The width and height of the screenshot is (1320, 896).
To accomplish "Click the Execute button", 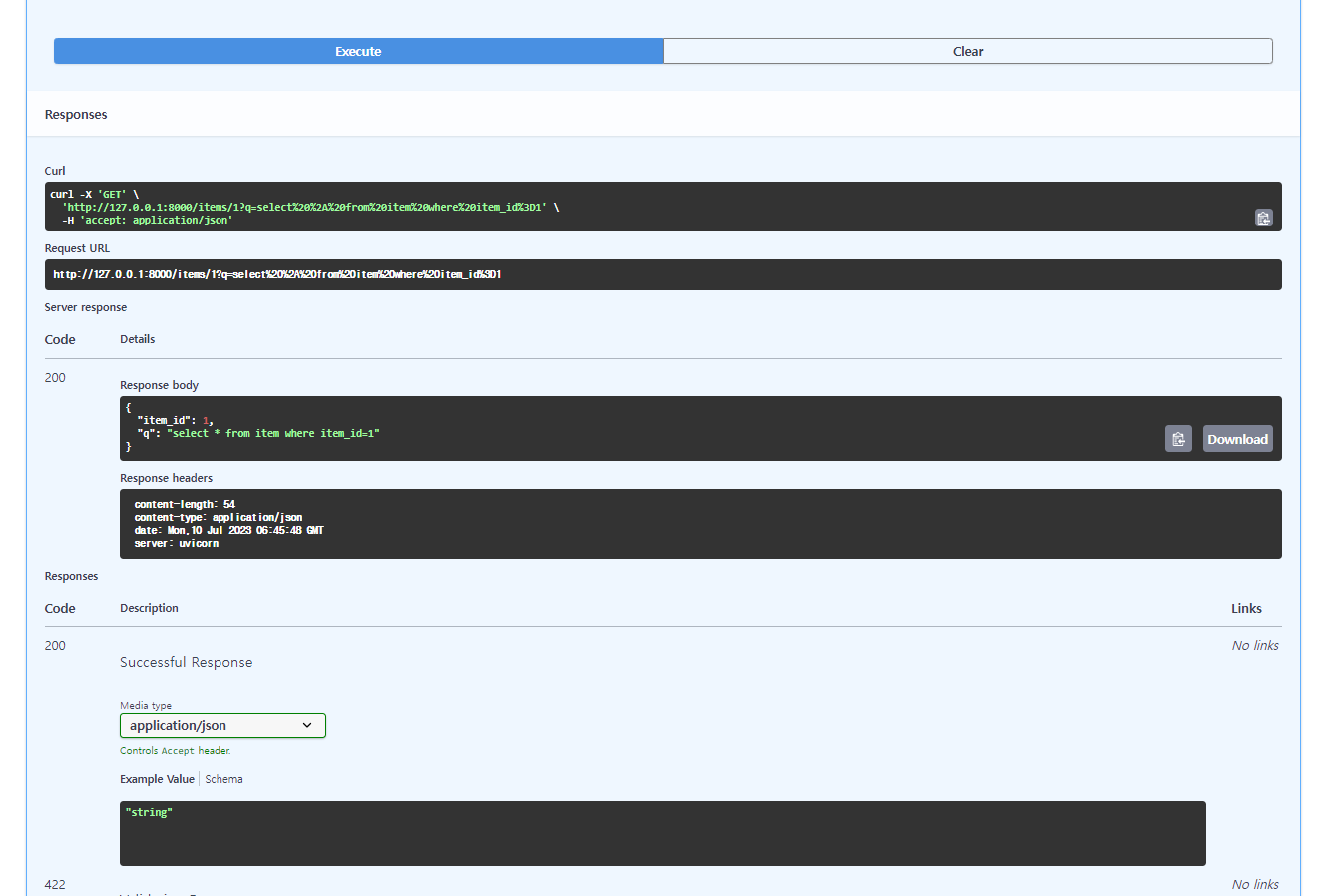I will pos(358,51).
